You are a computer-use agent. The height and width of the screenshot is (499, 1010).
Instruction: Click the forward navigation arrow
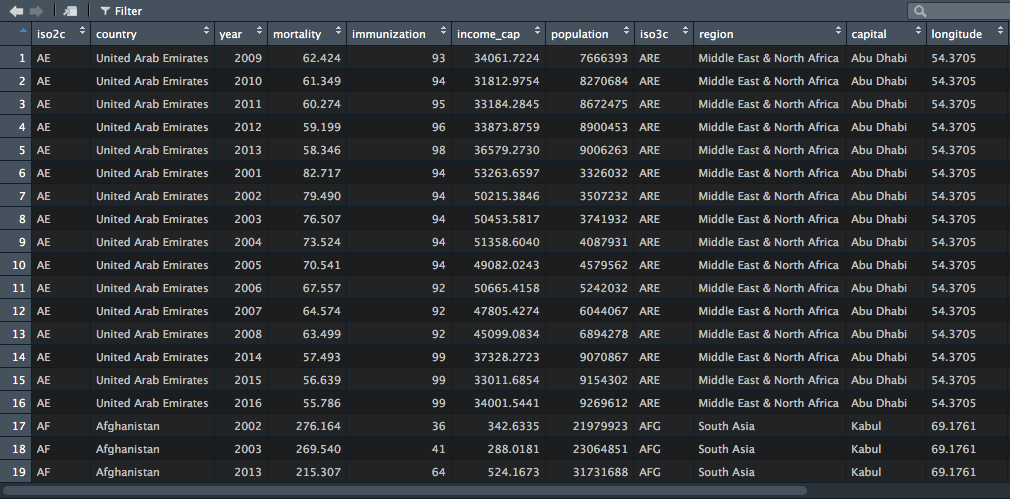pos(37,11)
